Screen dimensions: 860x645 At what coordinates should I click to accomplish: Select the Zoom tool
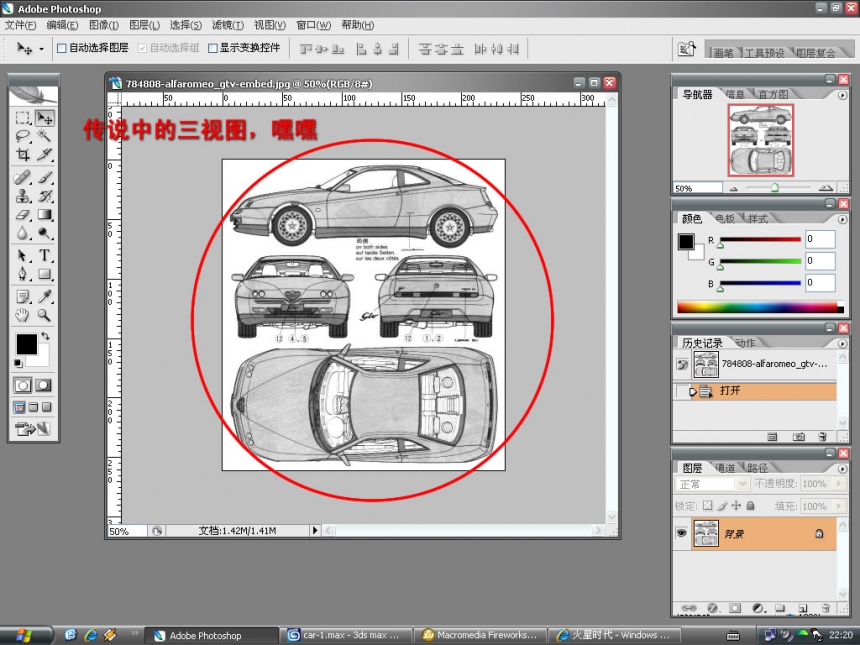pyautogui.click(x=44, y=315)
